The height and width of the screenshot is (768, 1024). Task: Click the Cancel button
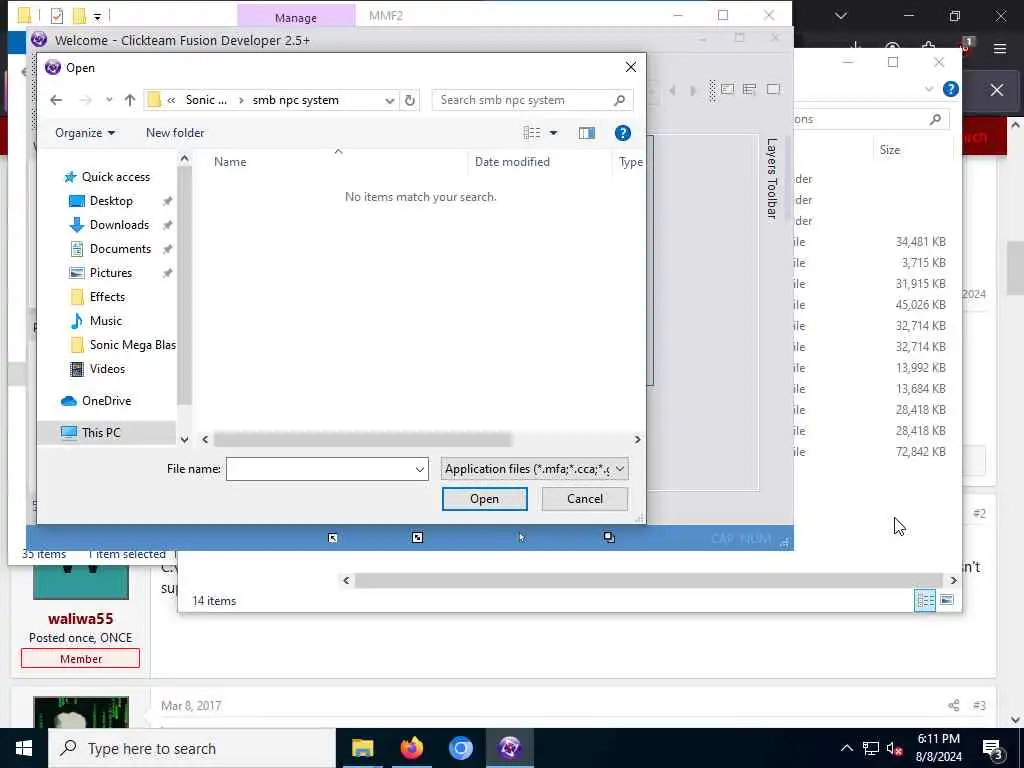pos(584,499)
